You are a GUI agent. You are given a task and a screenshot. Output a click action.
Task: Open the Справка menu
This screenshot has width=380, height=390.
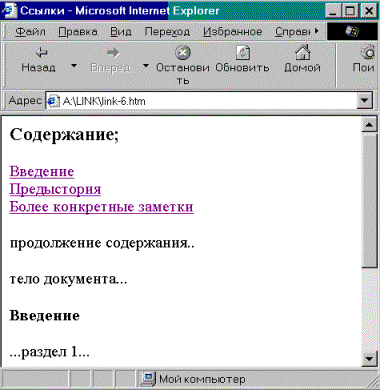[293, 32]
